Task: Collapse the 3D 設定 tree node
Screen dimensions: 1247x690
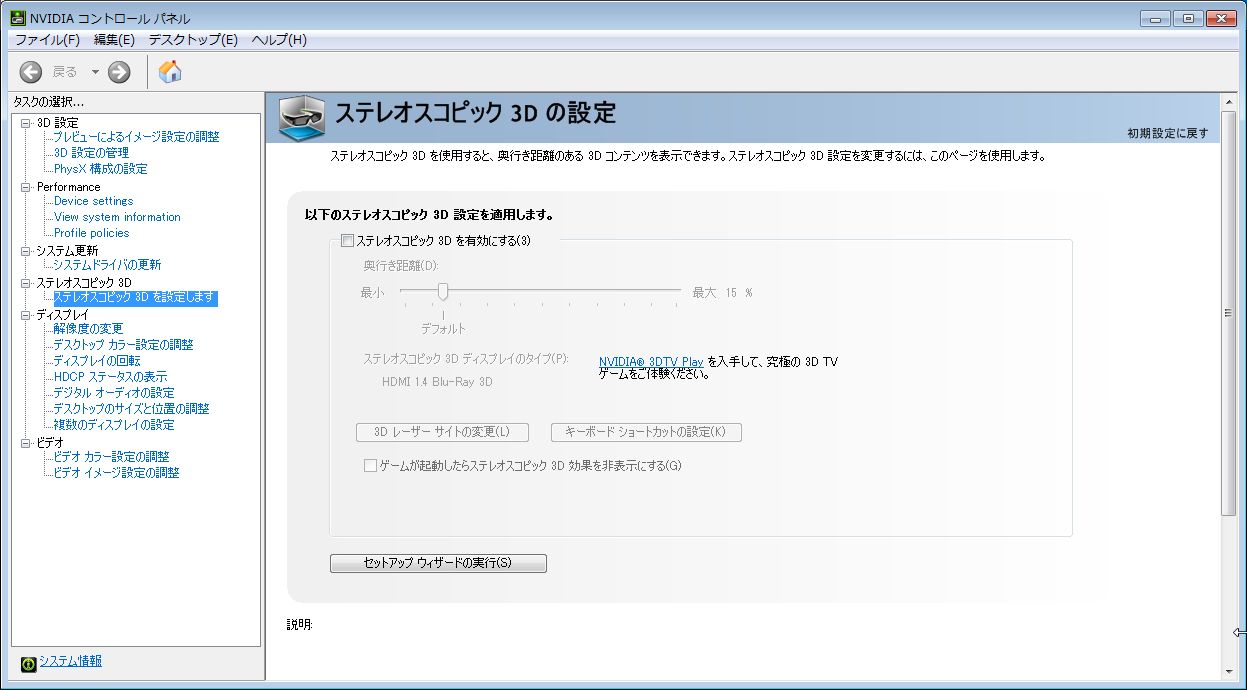Action: point(26,123)
